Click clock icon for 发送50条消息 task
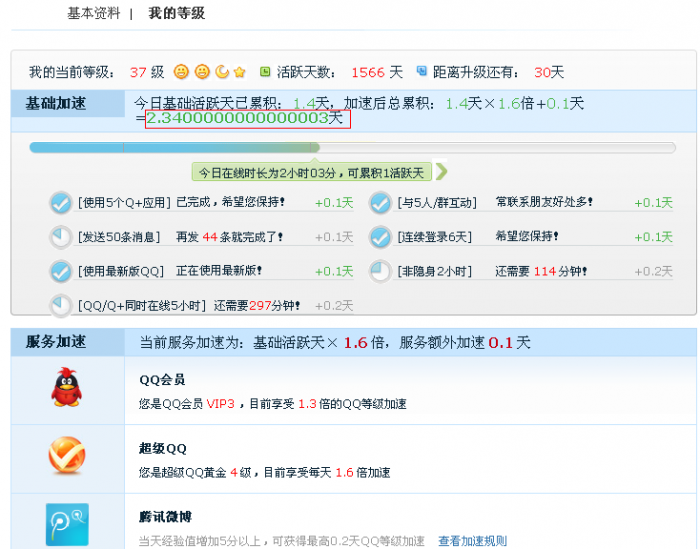The height and width of the screenshot is (549, 700). click(61, 237)
